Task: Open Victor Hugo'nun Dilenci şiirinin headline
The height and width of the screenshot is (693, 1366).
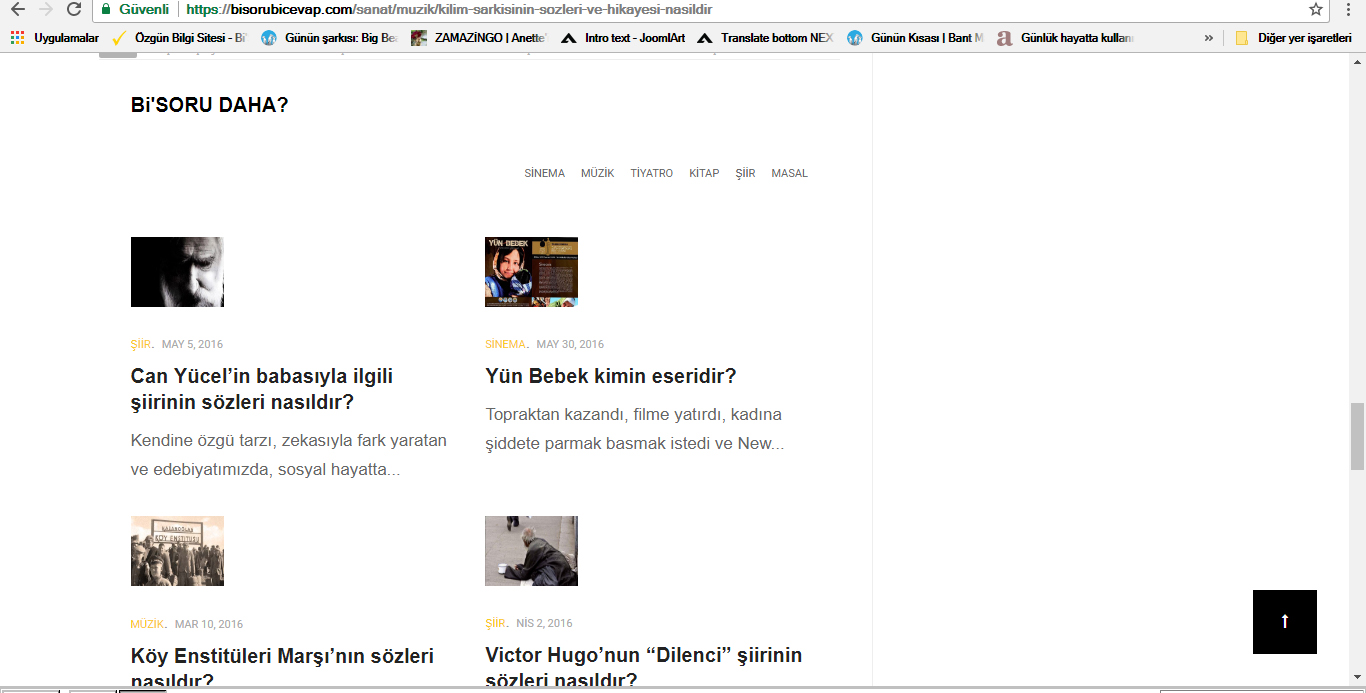Action: pos(644,667)
